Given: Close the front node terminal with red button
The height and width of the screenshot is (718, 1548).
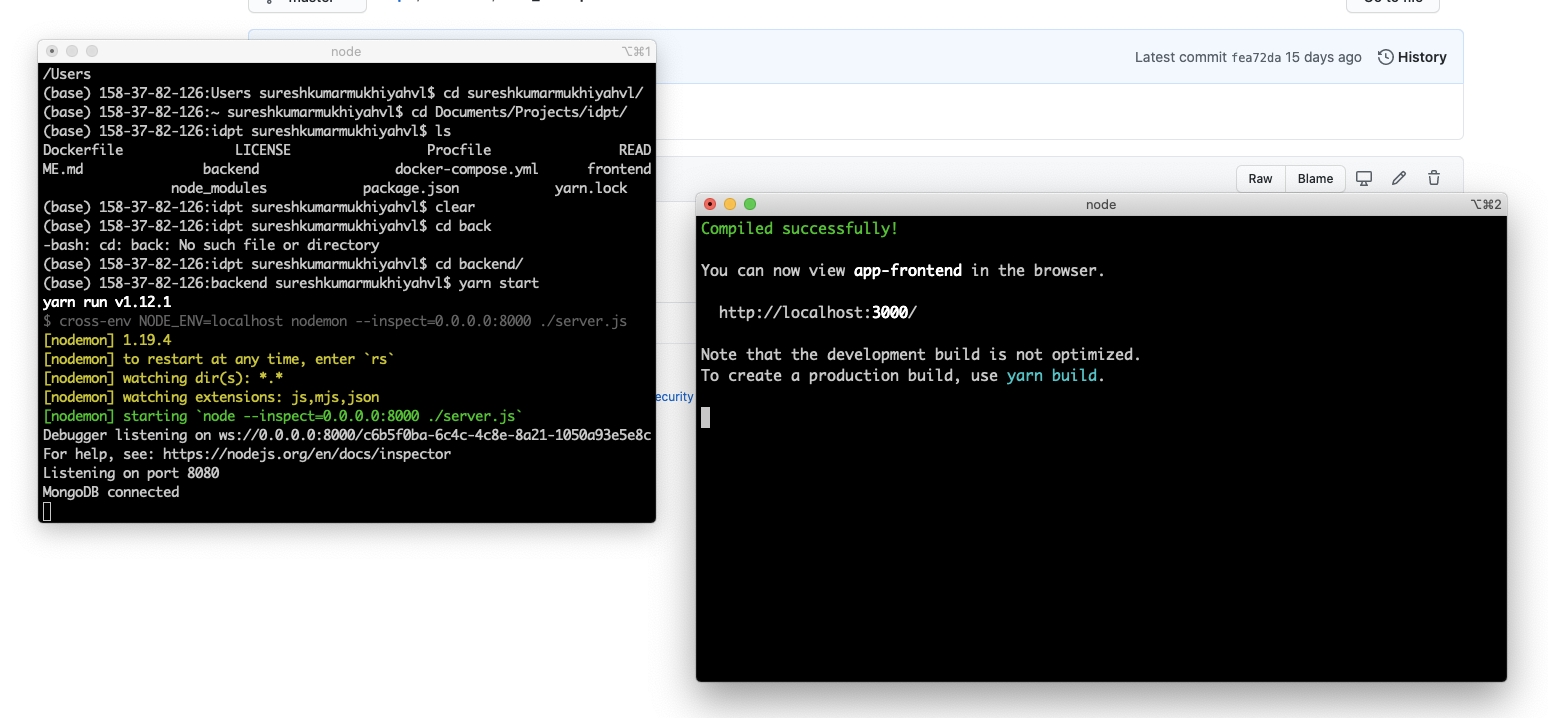Looking at the screenshot, I should (x=710, y=204).
